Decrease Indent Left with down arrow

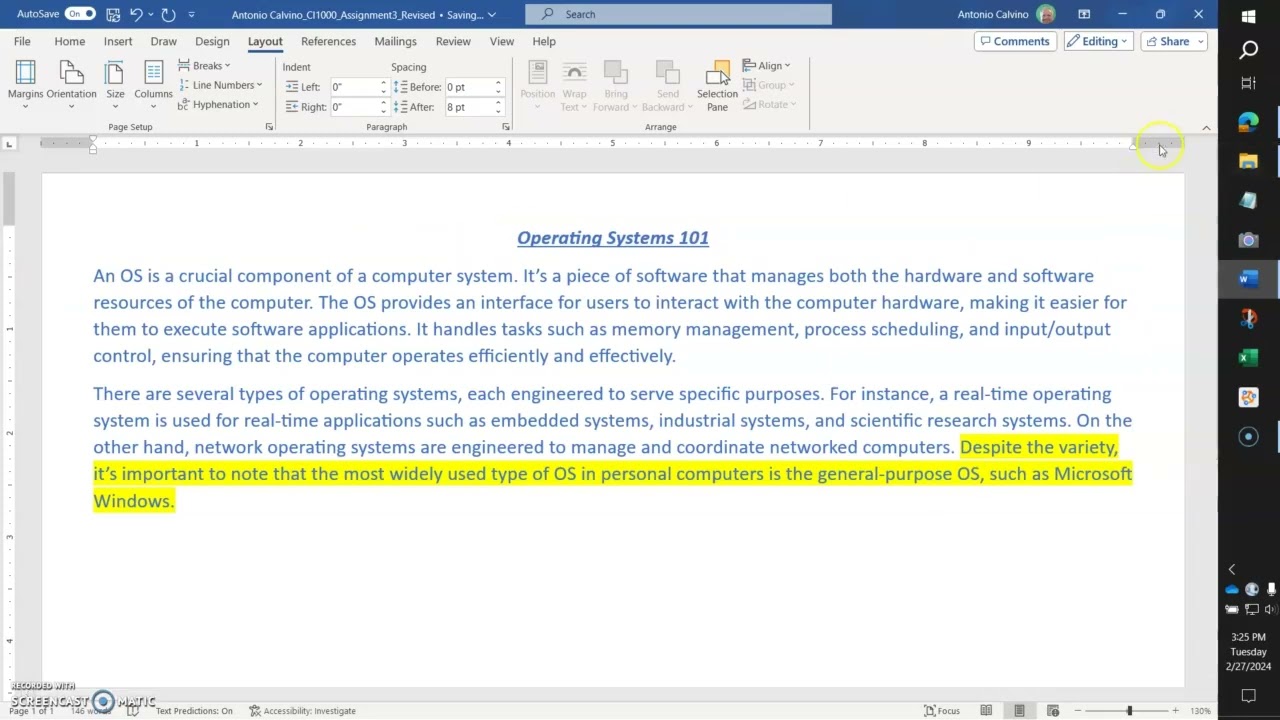point(383,91)
